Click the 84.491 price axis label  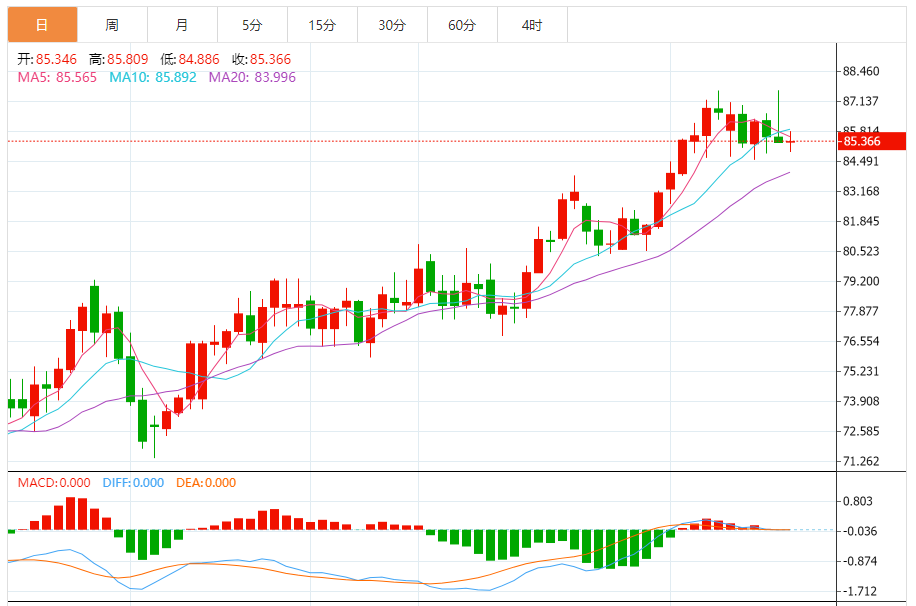coord(861,161)
